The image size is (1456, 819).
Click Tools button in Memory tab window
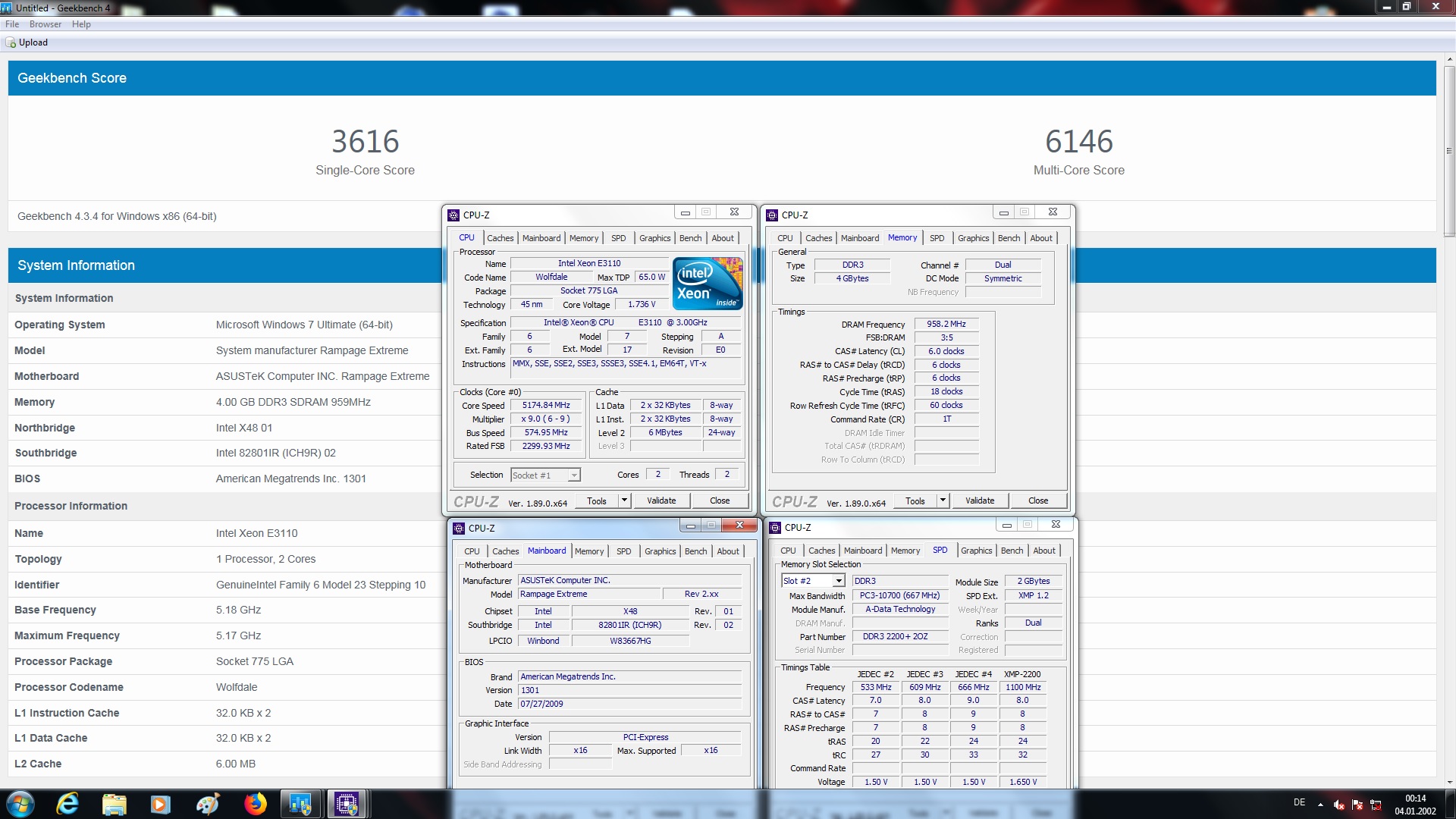pyautogui.click(x=915, y=500)
